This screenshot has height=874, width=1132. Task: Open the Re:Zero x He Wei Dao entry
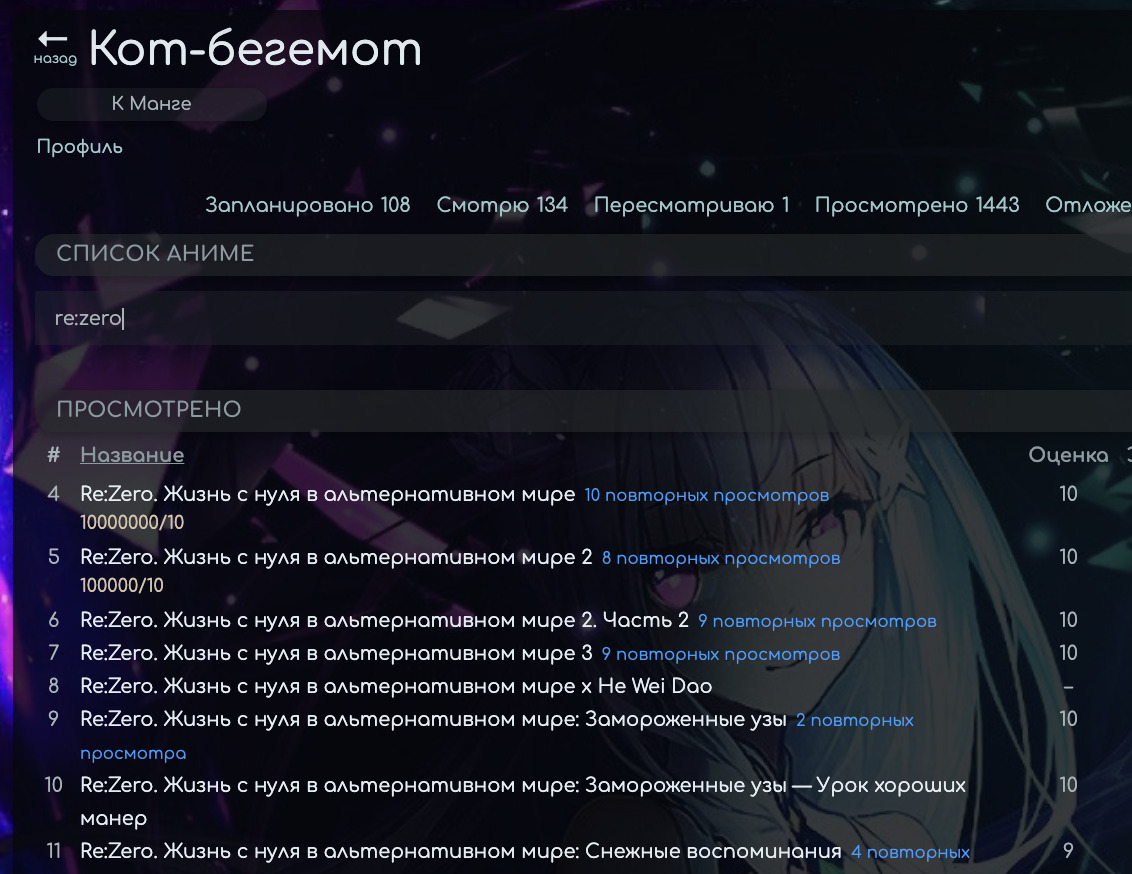[396, 686]
